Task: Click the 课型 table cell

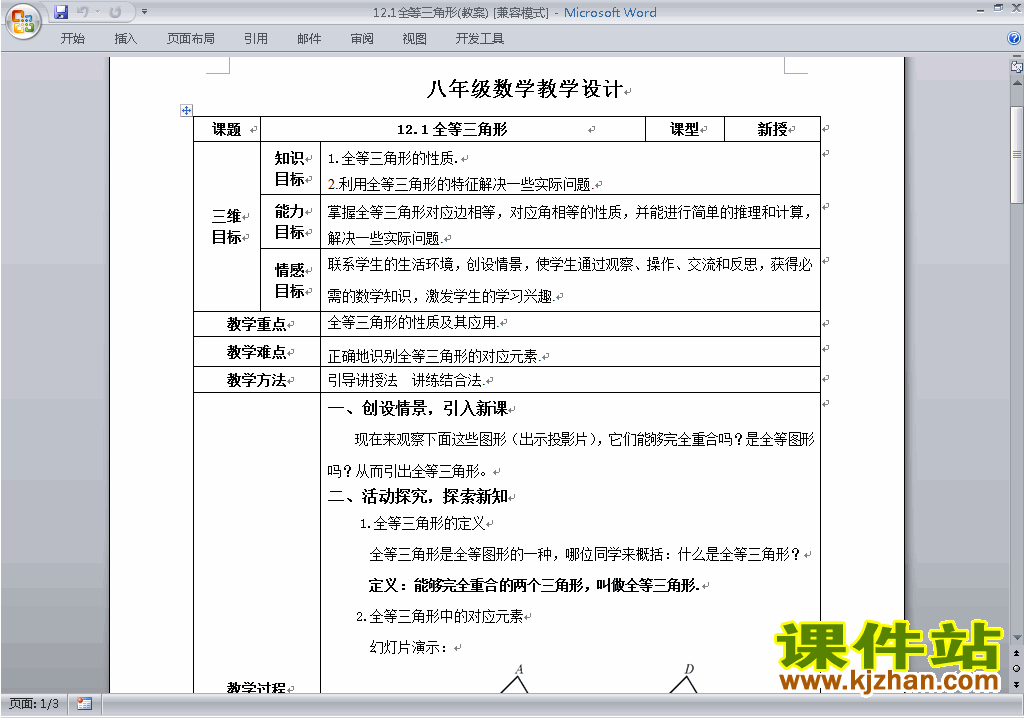Action: [684, 129]
